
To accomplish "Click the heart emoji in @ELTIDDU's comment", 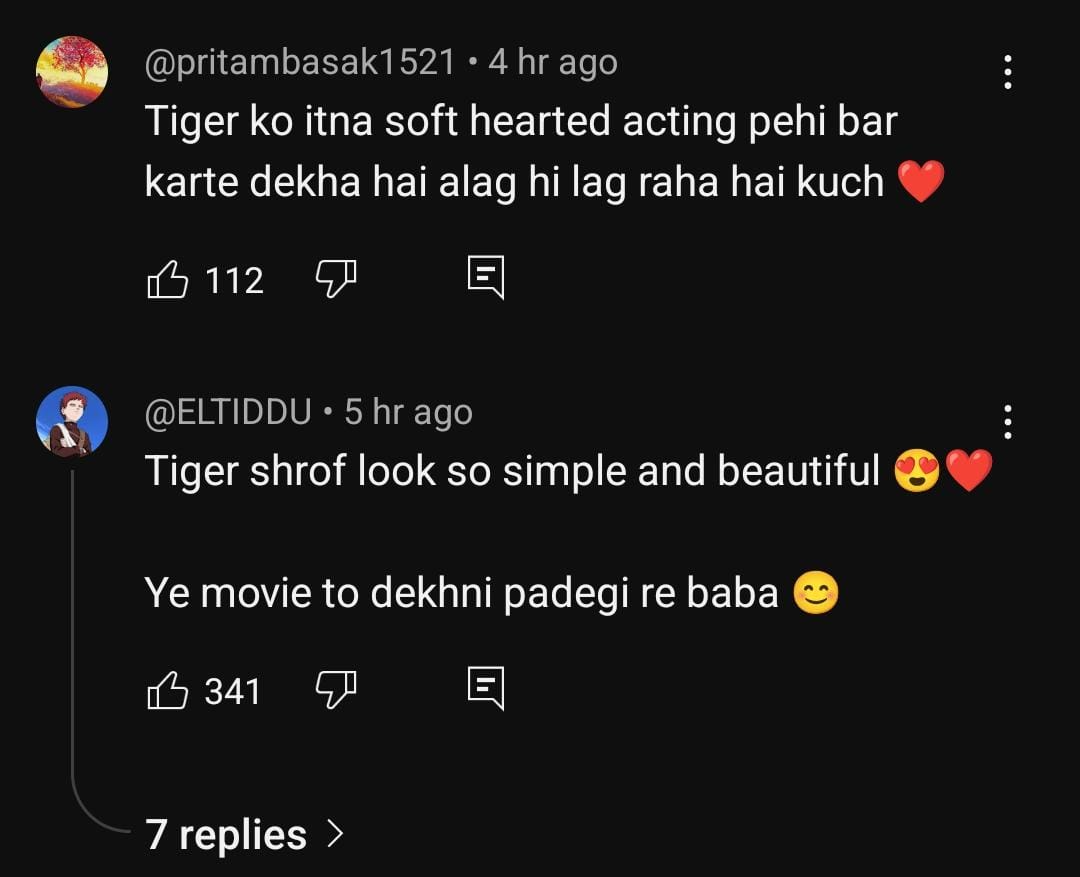I will pyautogui.click(x=968, y=470).
